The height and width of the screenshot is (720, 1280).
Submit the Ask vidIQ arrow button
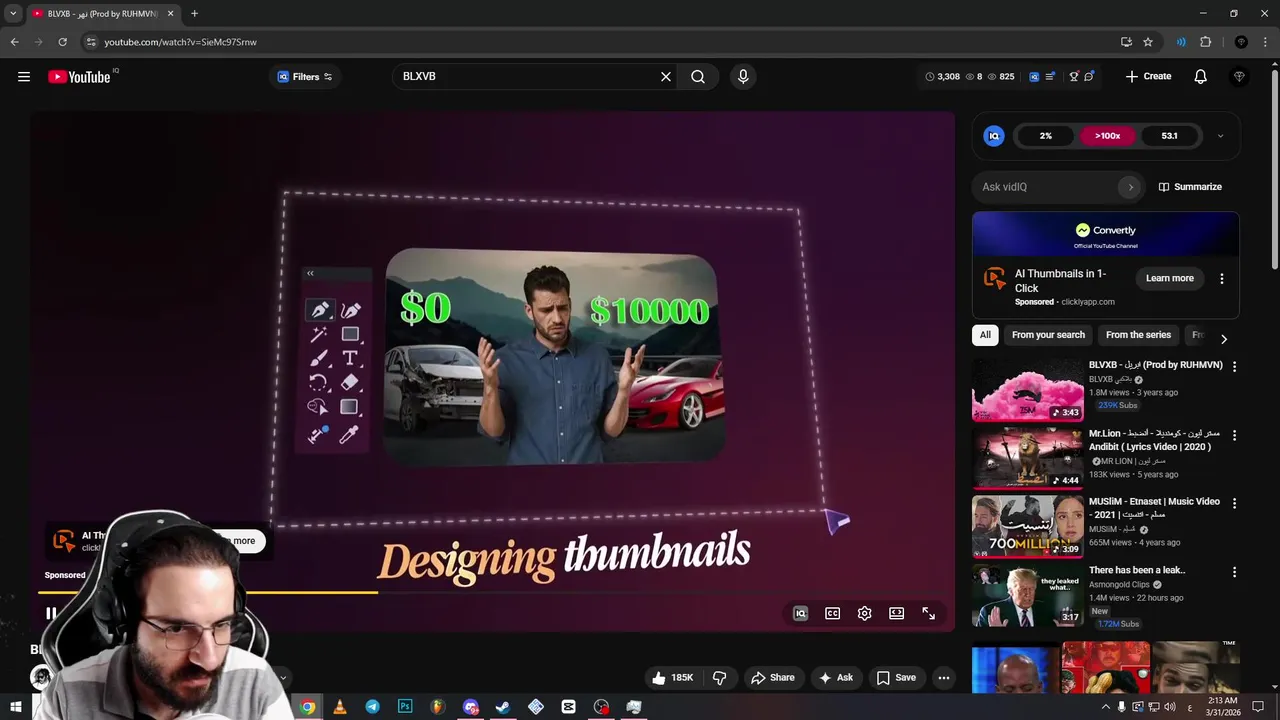coord(1131,187)
